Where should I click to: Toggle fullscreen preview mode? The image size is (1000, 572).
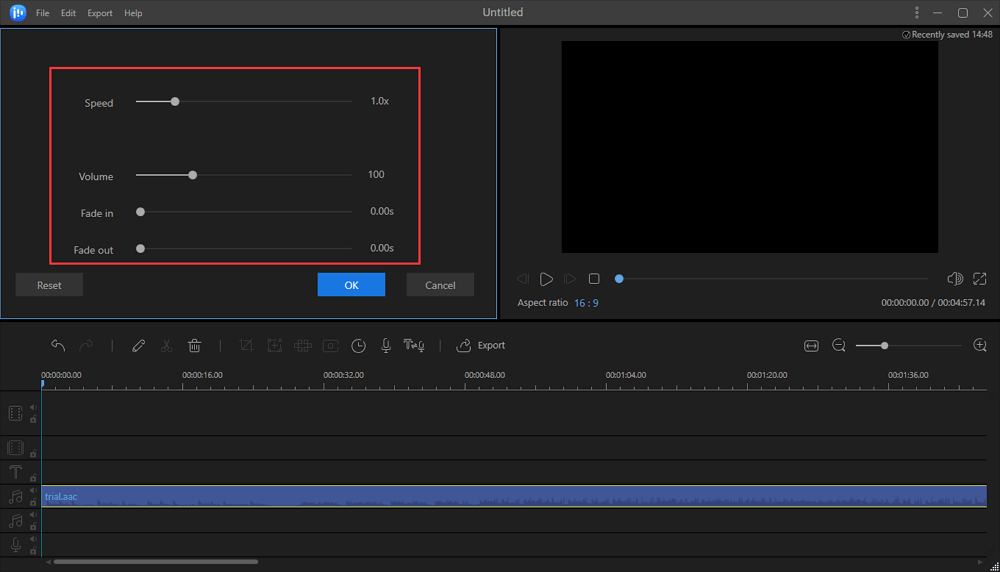tap(980, 279)
